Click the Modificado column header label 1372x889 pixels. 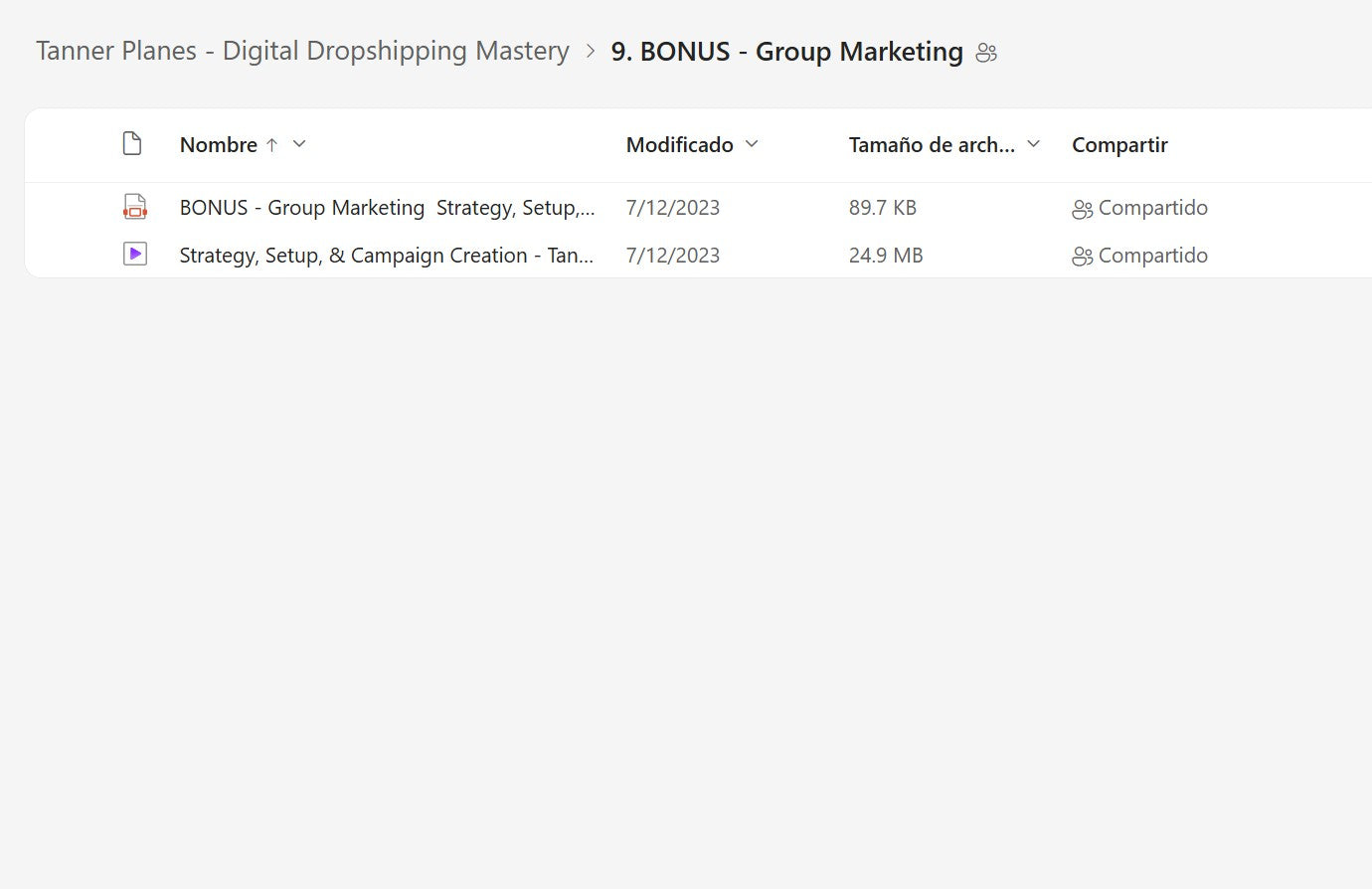(x=679, y=145)
